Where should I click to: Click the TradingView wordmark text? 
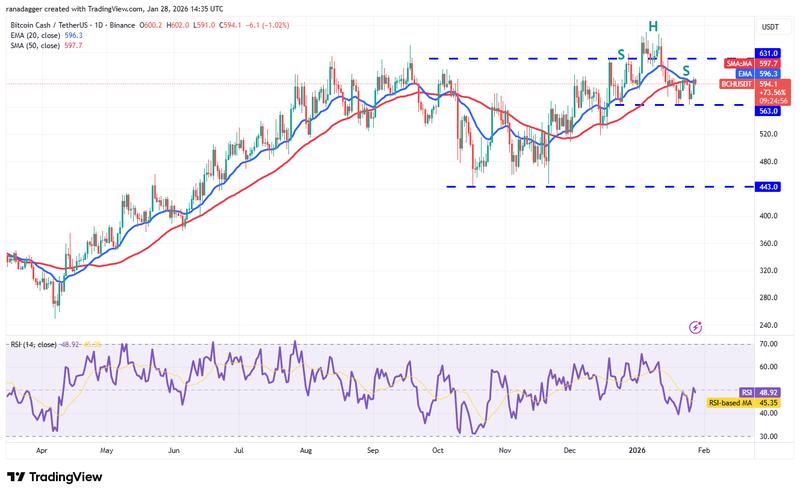click(67, 478)
